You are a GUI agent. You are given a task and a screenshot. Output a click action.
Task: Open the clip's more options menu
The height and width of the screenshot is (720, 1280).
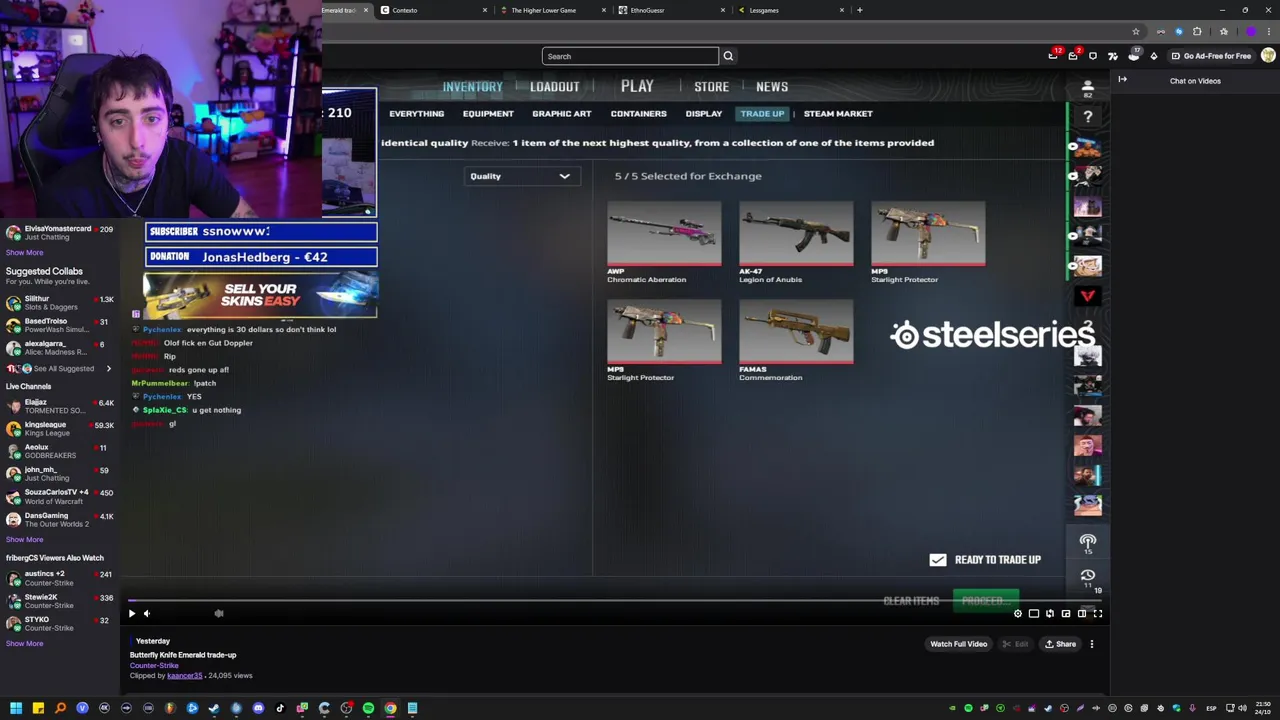[x=1092, y=644]
